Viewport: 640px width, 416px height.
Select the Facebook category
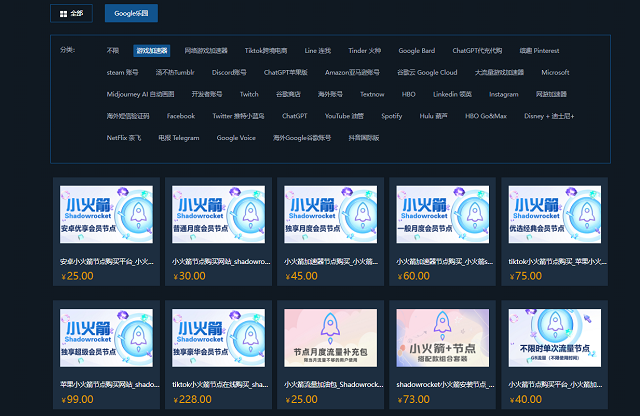(x=181, y=116)
